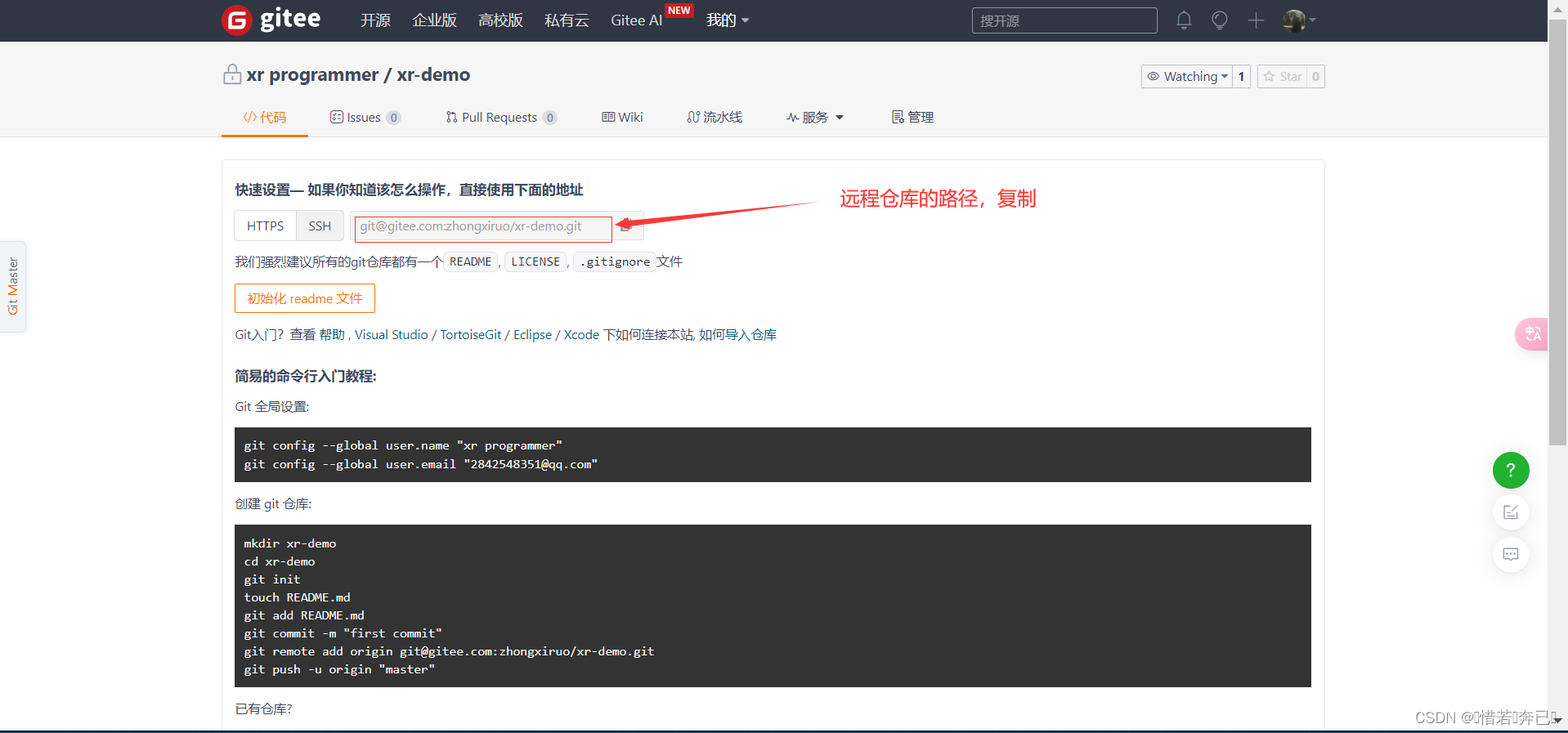Click the 搜开源 search box
1568x733 pixels.
click(x=1064, y=20)
